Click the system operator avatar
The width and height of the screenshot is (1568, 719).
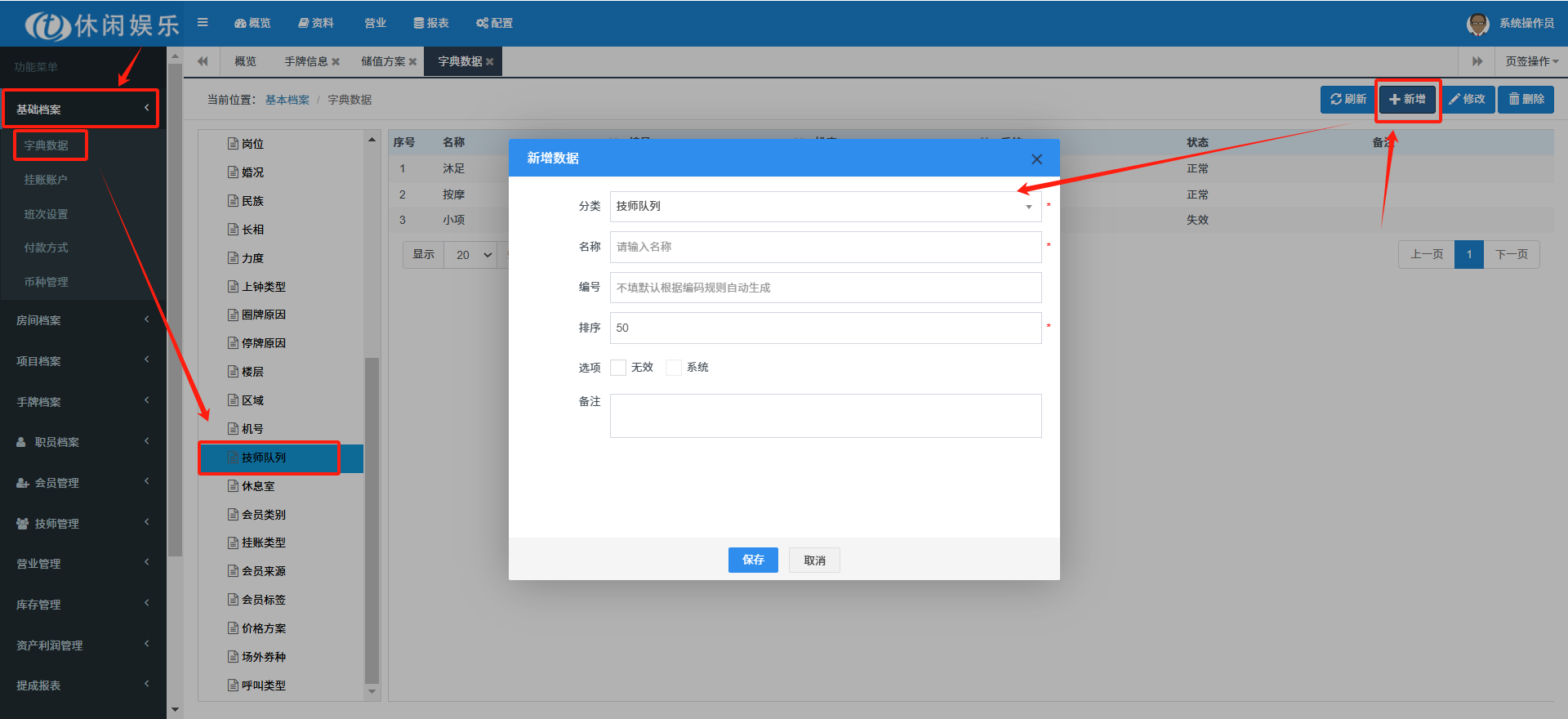click(x=1477, y=24)
